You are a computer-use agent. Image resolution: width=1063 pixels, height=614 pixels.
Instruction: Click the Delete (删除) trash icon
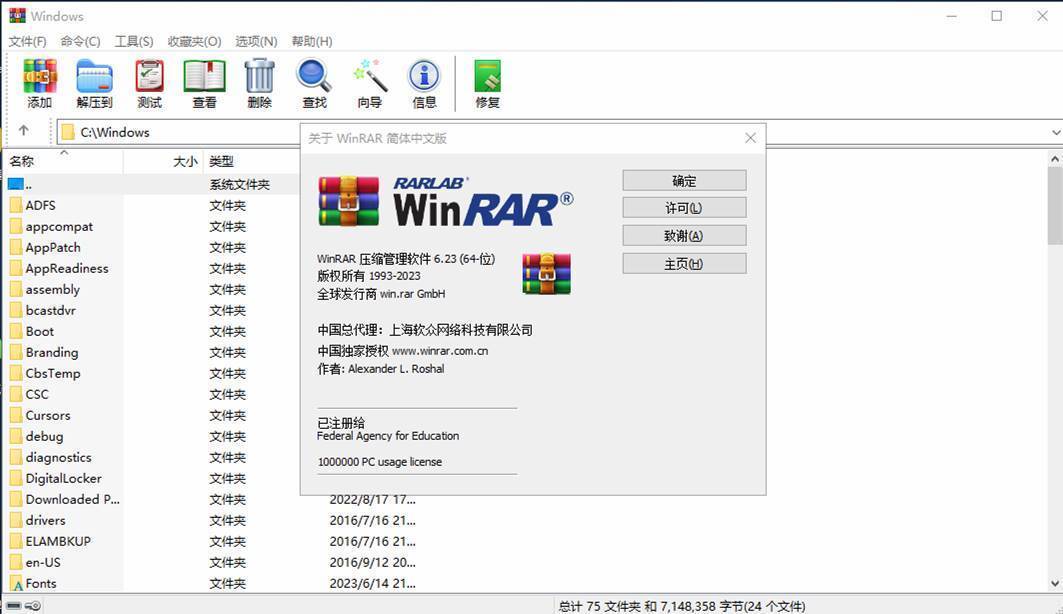259,83
